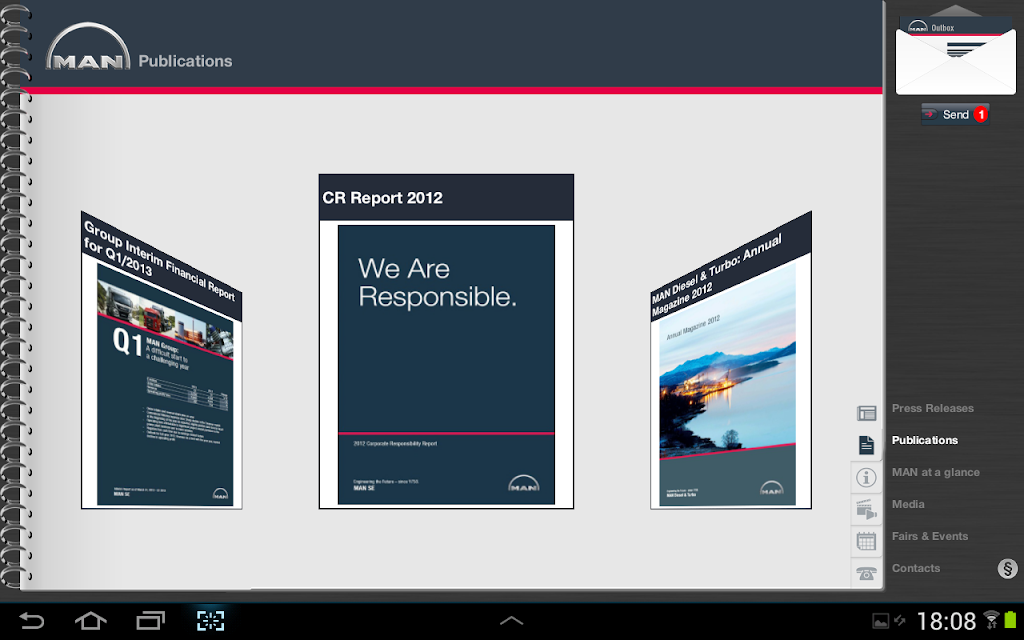1024x640 pixels.
Task: Tap the Publications header title
Action: click(x=185, y=61)
